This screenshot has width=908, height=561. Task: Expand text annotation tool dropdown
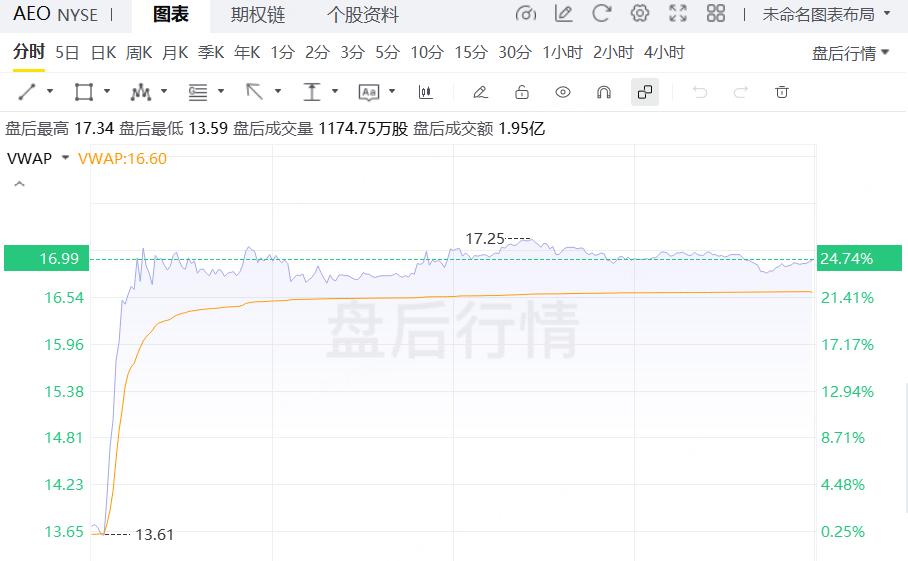tap(392, 91)
